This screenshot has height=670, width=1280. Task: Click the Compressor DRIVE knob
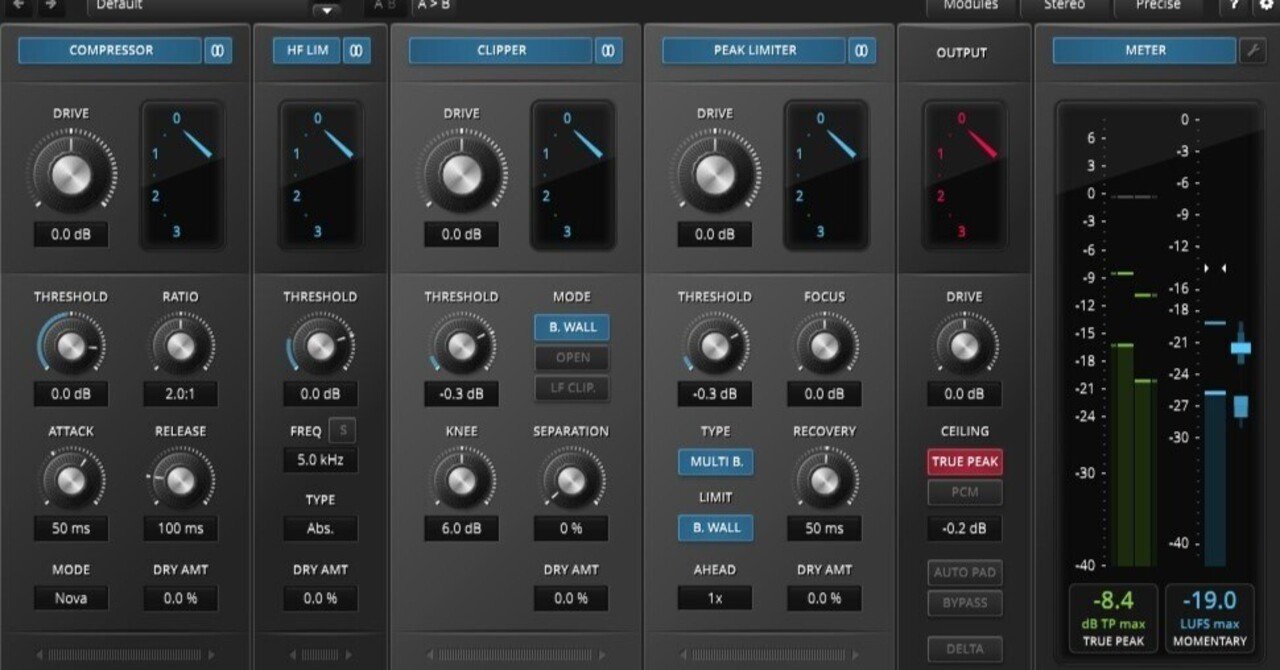tap(71, 173)
